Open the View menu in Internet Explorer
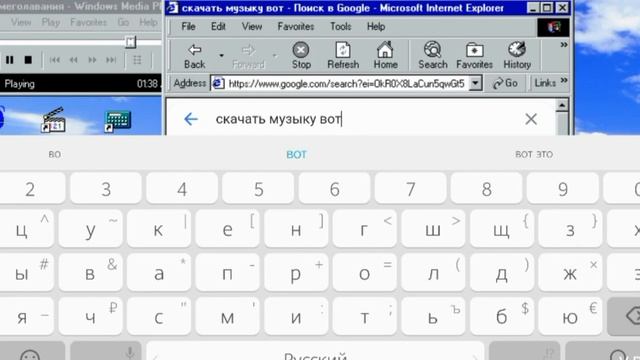Screen dimensions: 640x360 [x=252, y=27]
